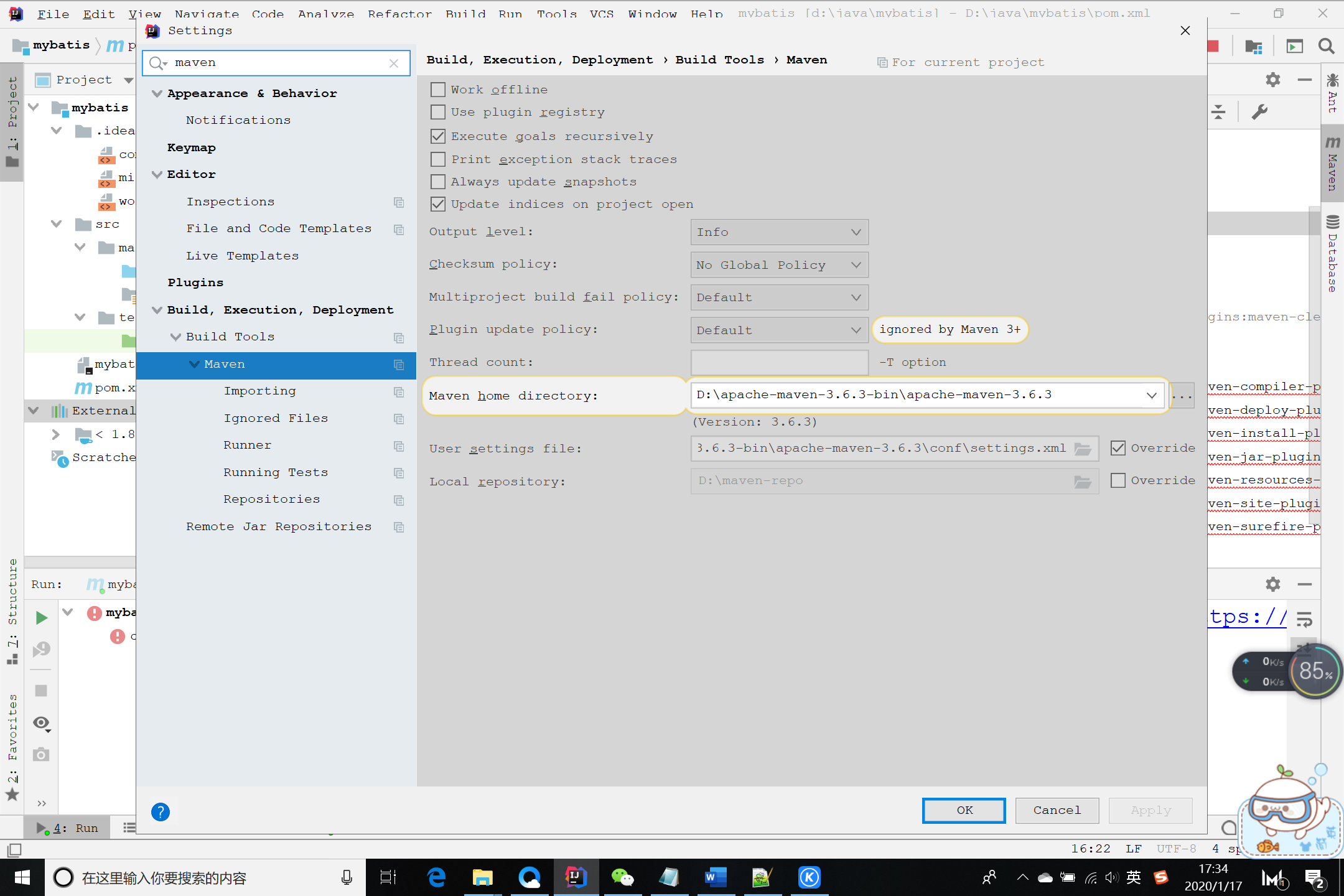Select Repositories under Maven settings
The width and height of the screenshot is (1344, 896).
tap(272, 499)
